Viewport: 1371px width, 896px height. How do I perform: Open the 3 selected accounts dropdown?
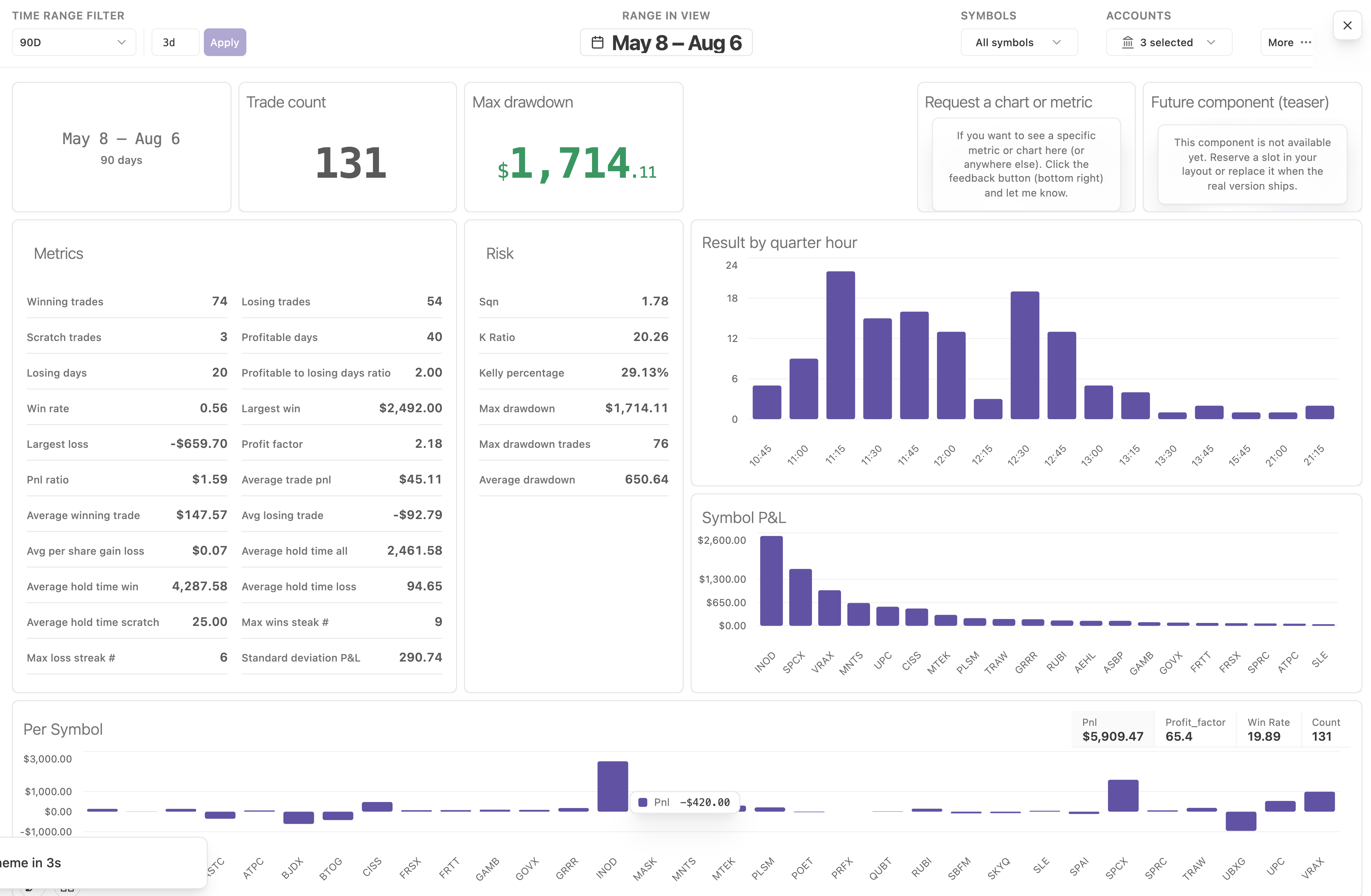(x=1169, y=43)
